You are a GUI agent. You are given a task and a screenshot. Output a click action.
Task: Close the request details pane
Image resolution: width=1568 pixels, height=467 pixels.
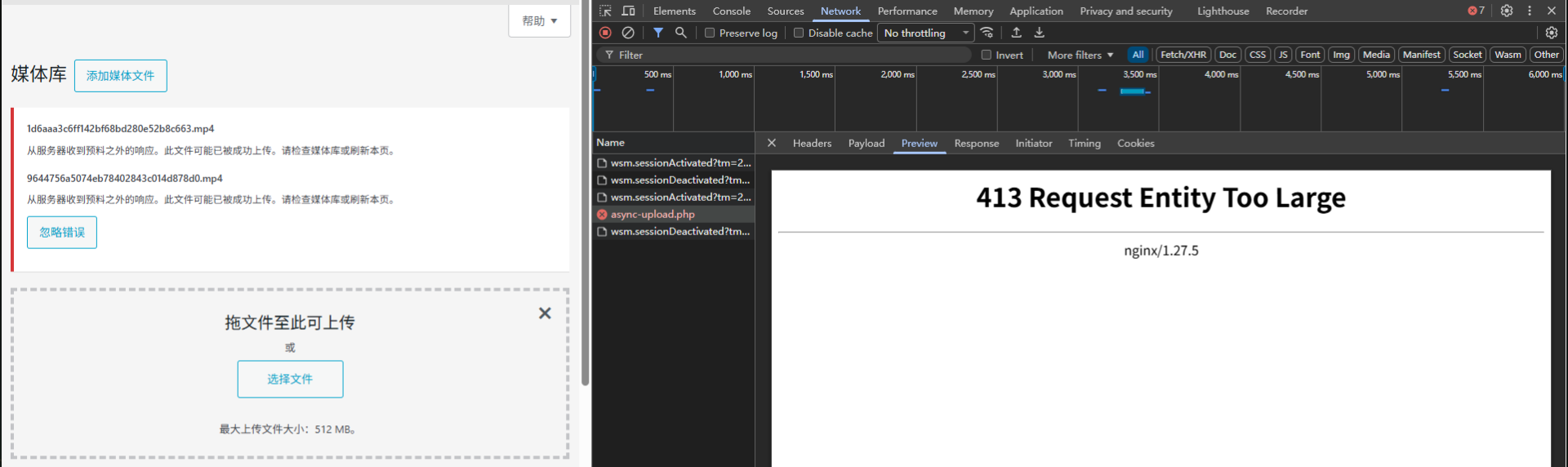tap(772, 143)
